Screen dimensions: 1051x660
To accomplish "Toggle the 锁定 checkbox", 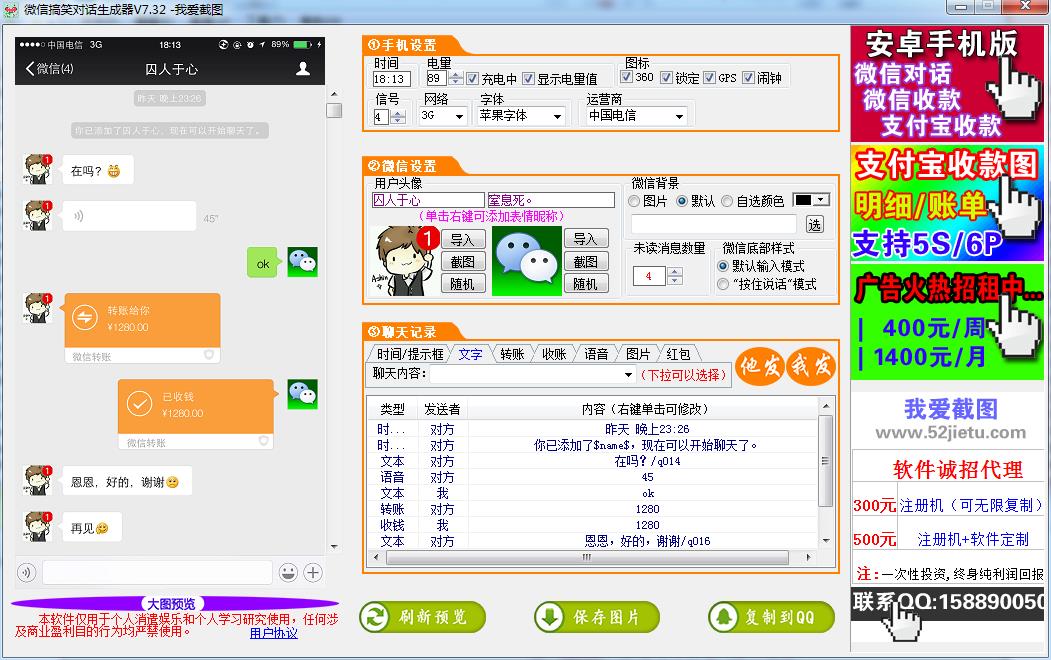I will tap(667, 77).
